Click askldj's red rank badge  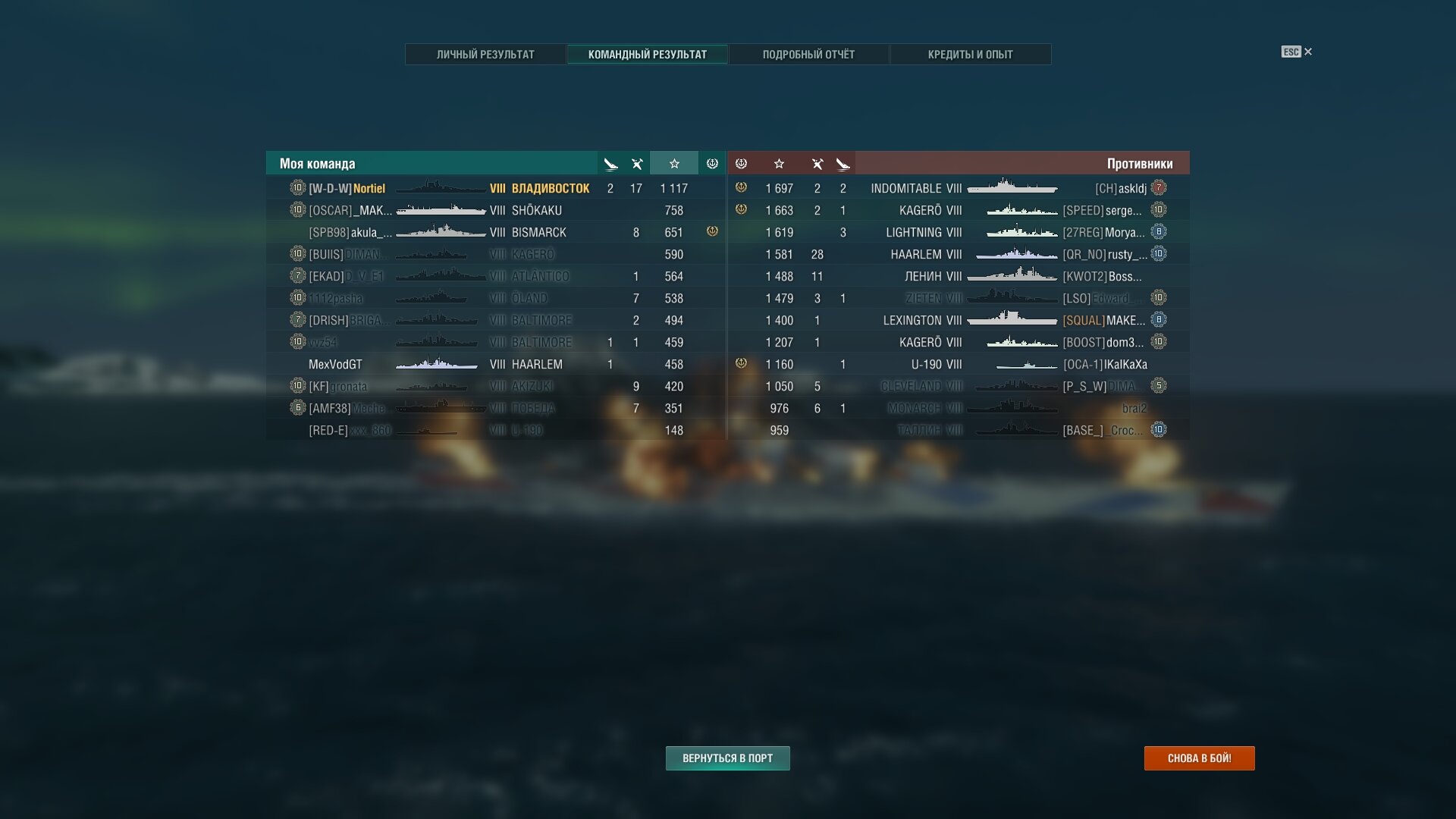pos(1159,187)
